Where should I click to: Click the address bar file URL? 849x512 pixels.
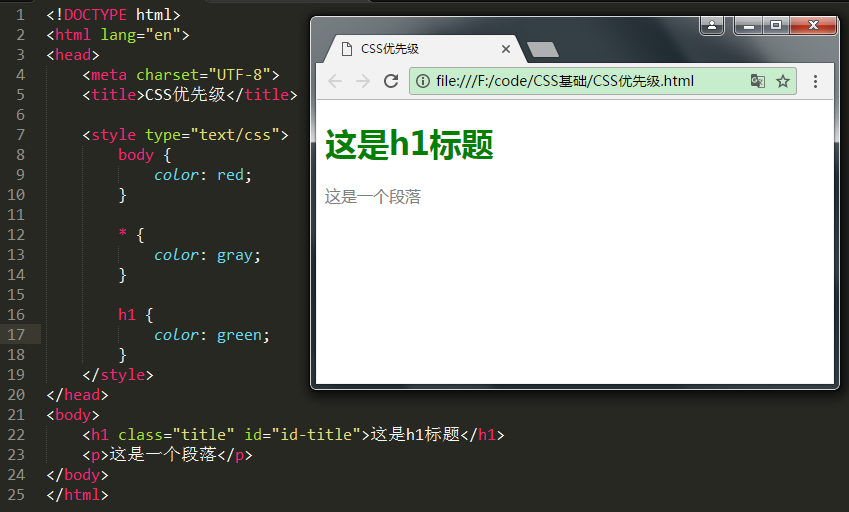click(565, 81)
